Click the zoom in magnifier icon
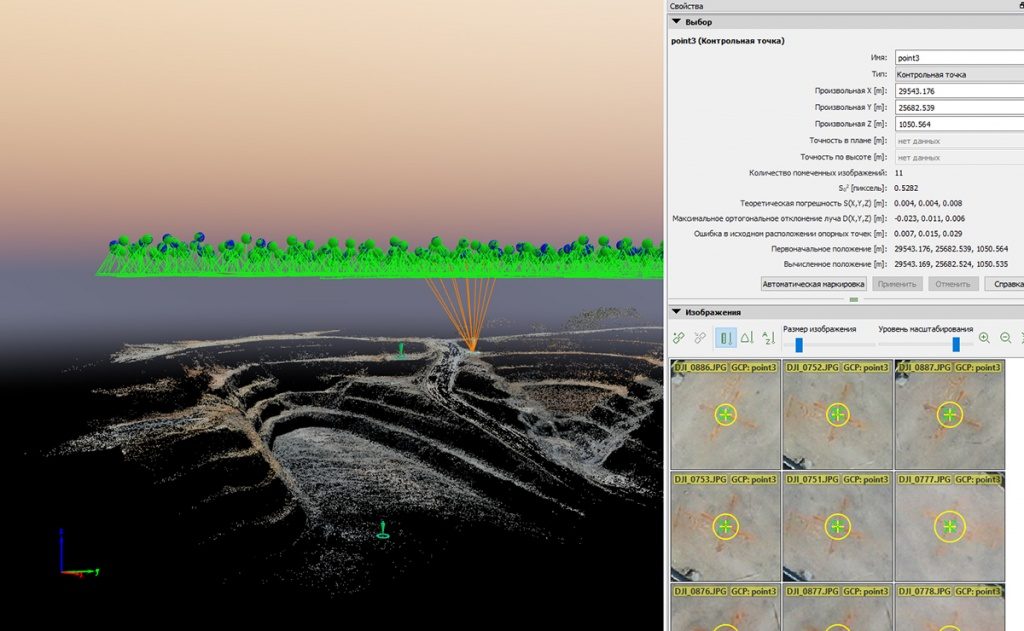This screenshot has width=1024, height=631. tap(984, 338)
